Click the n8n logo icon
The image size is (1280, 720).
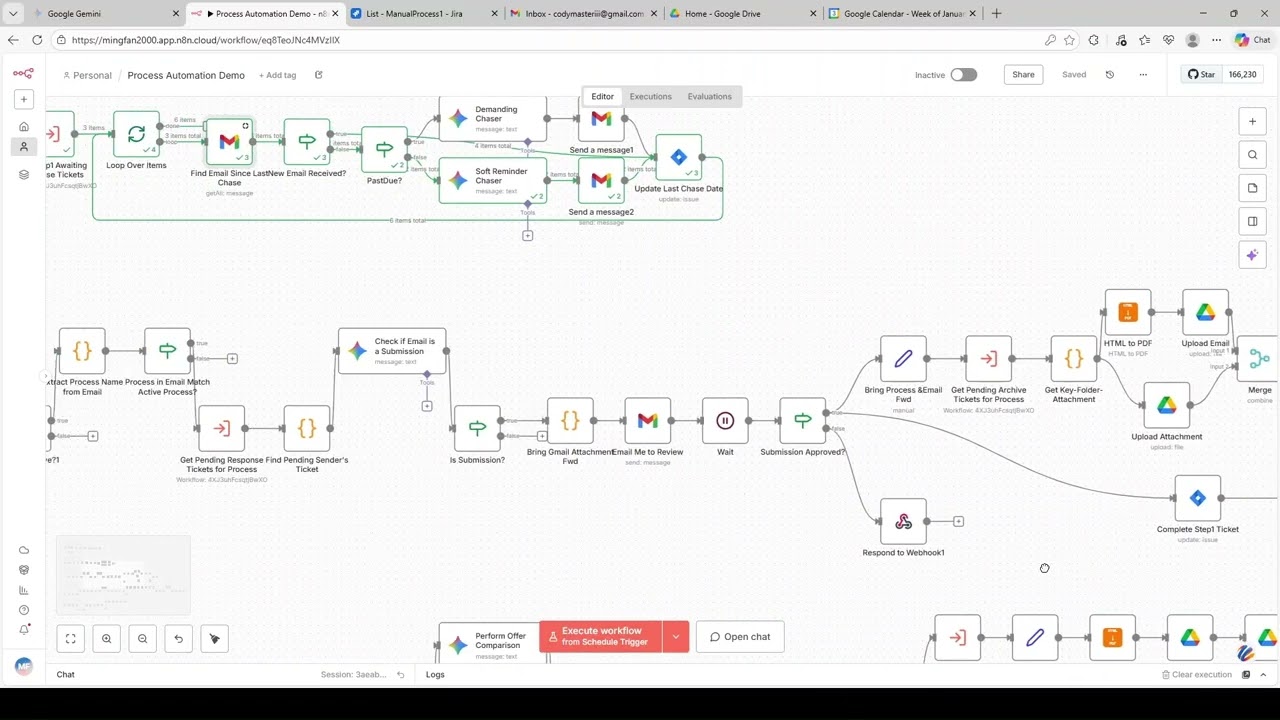click(23, 73)
